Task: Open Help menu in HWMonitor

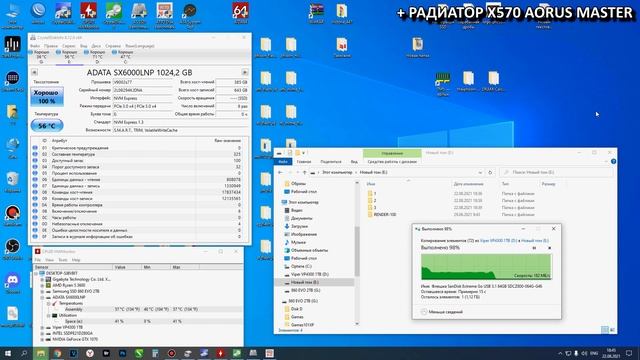Action: pyautogui.click(x=76, y=260)
